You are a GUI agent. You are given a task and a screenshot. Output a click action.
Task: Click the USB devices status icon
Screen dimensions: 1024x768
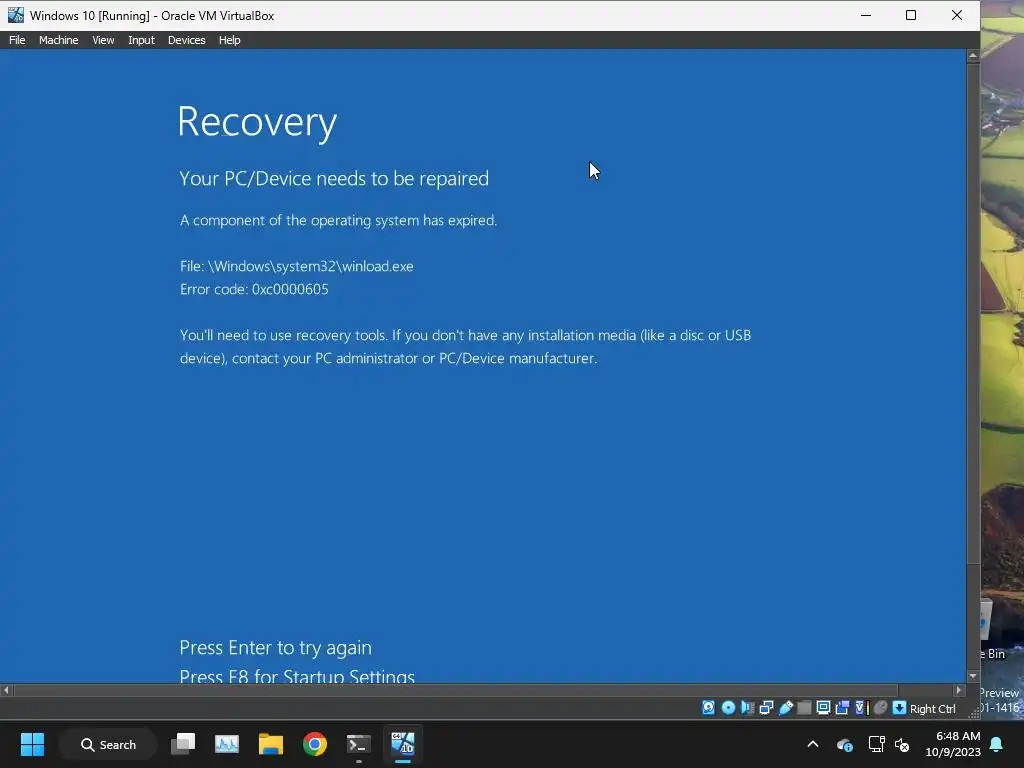pos(786,708)
